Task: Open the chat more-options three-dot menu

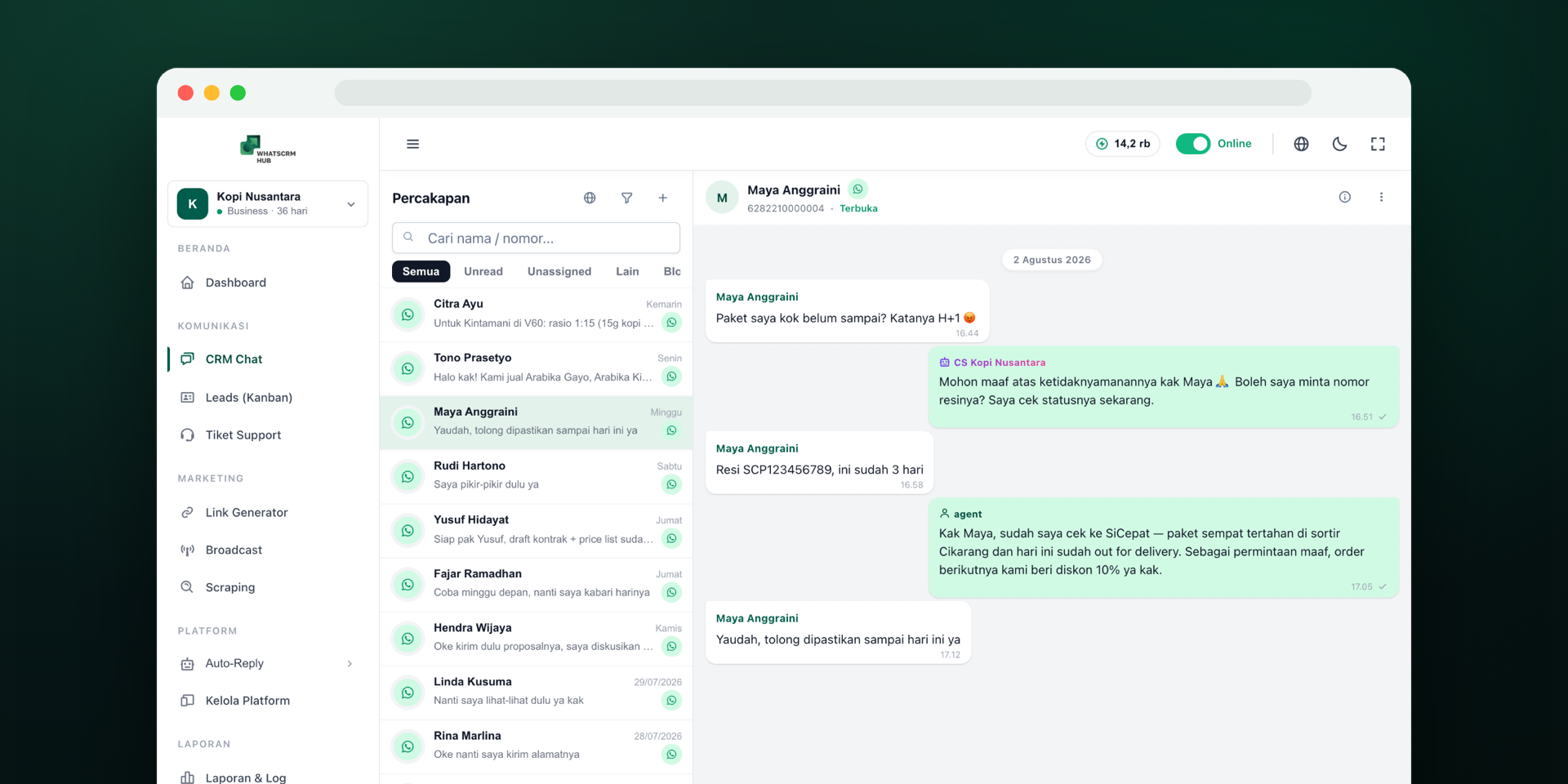Action: (1381, 197)
